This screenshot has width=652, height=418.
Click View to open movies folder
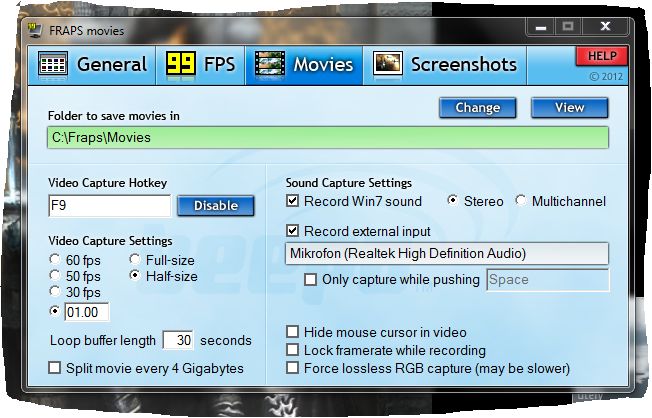coord(570,107)
